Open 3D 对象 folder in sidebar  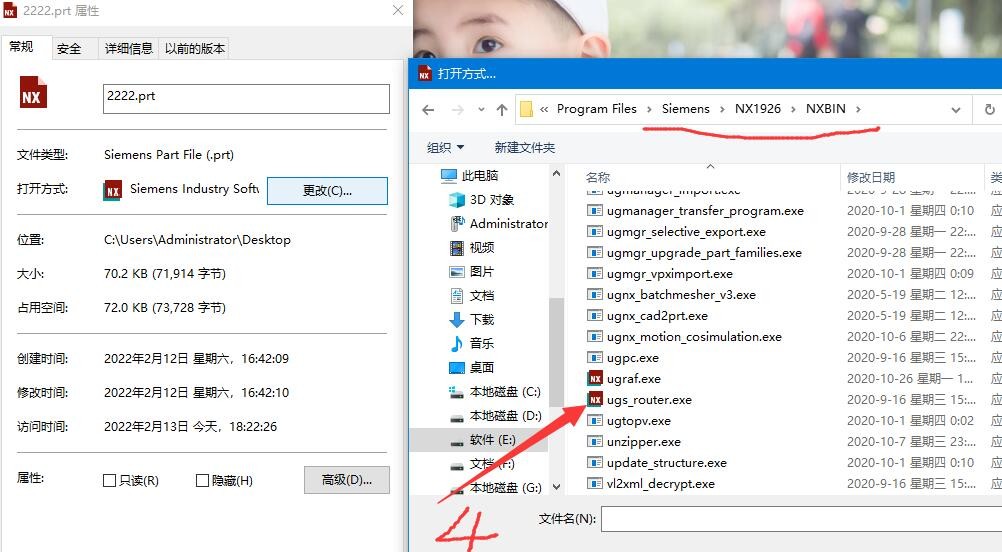click(x=491, y=200)
